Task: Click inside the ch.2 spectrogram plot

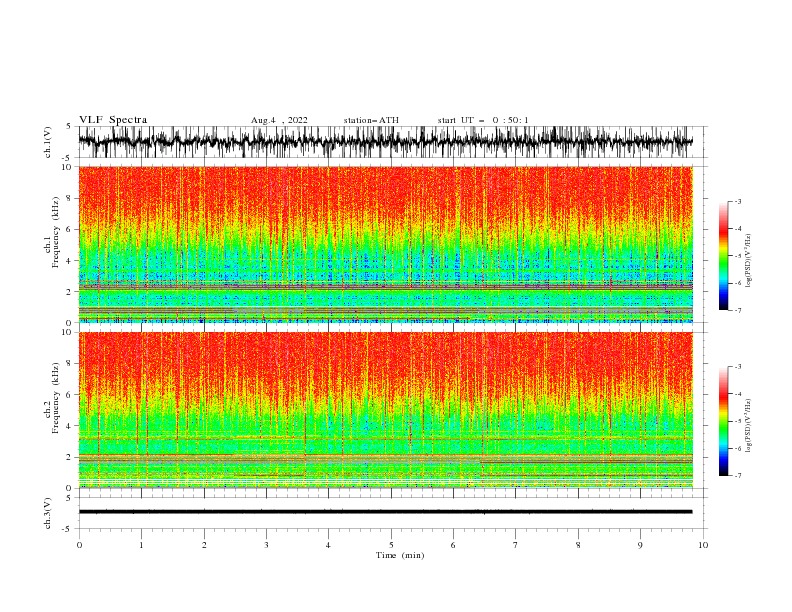Action: pyautogui.click(x=386, y=410)
